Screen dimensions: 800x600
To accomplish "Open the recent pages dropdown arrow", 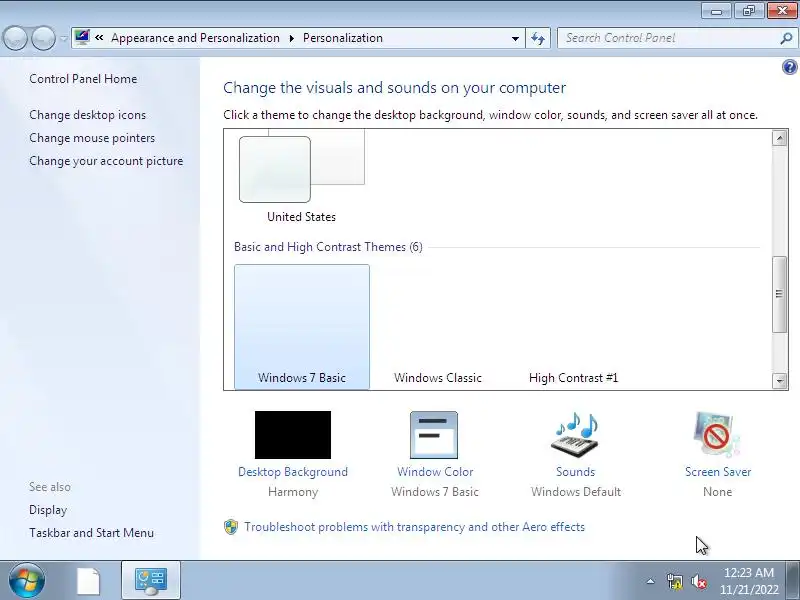I will [x=63, y=38].
